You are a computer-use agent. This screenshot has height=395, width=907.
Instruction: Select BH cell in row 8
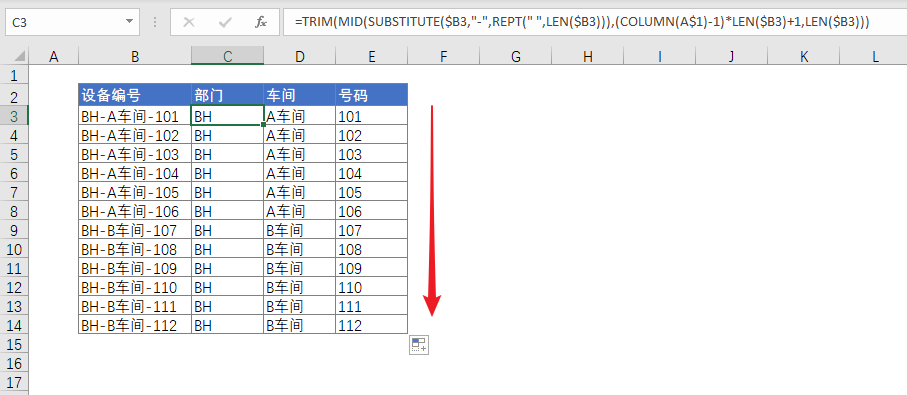pyautogui.click(x=227, y=211)
